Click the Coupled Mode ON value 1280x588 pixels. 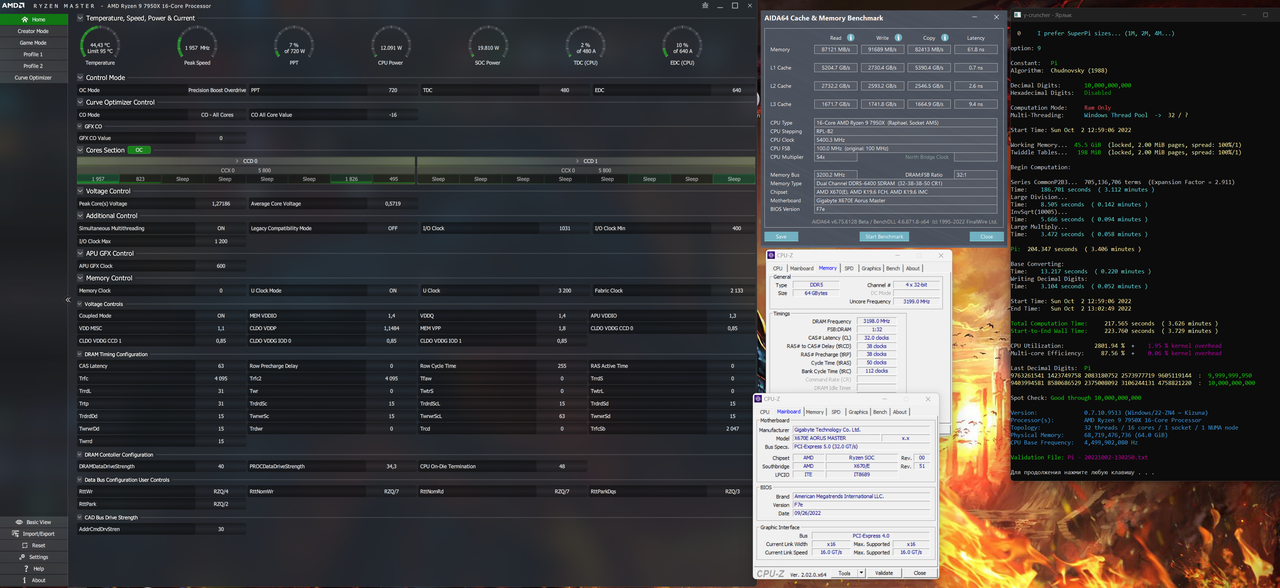pyautogui.click(x=221, y=316)
